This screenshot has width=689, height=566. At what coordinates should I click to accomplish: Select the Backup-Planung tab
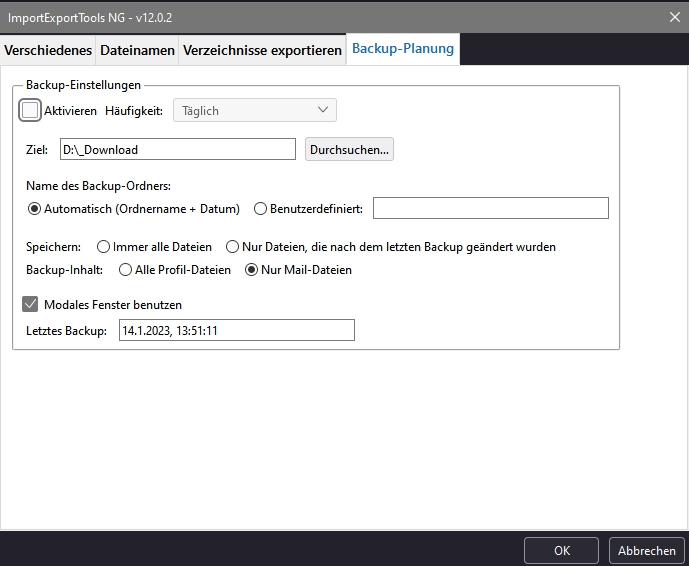(402, 49)
